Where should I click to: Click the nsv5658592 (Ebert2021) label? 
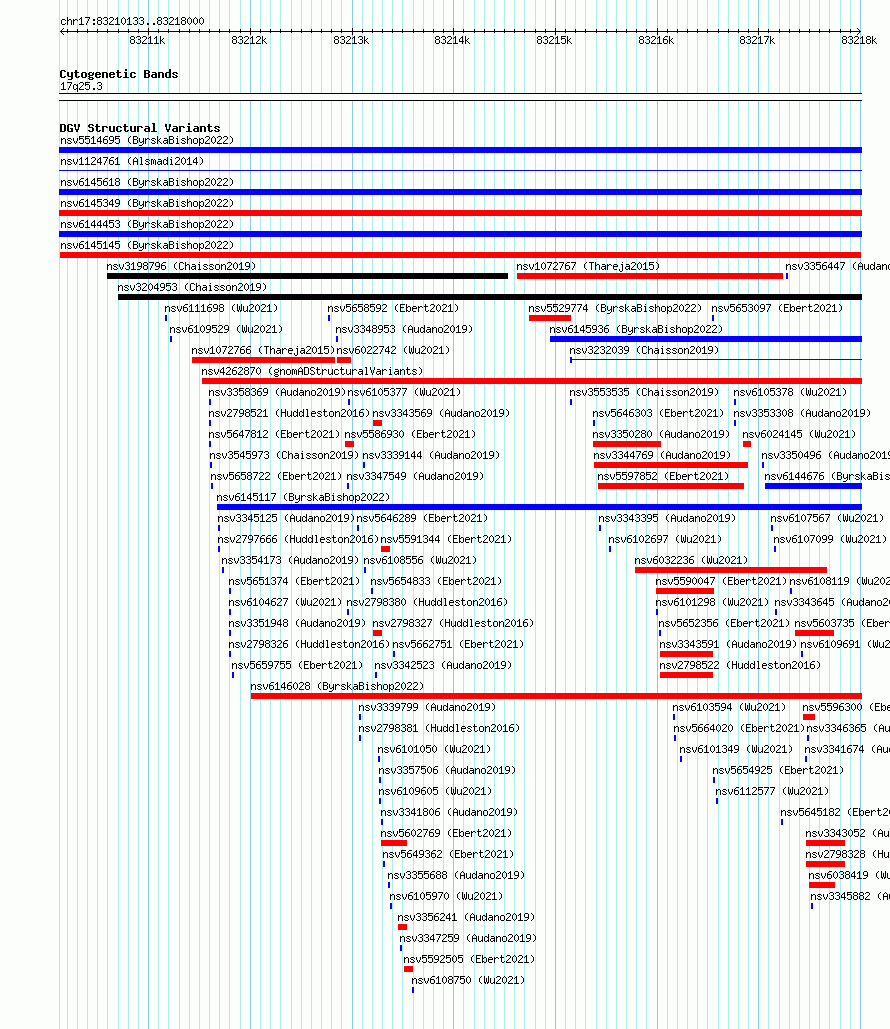click(x=393, y=308)
